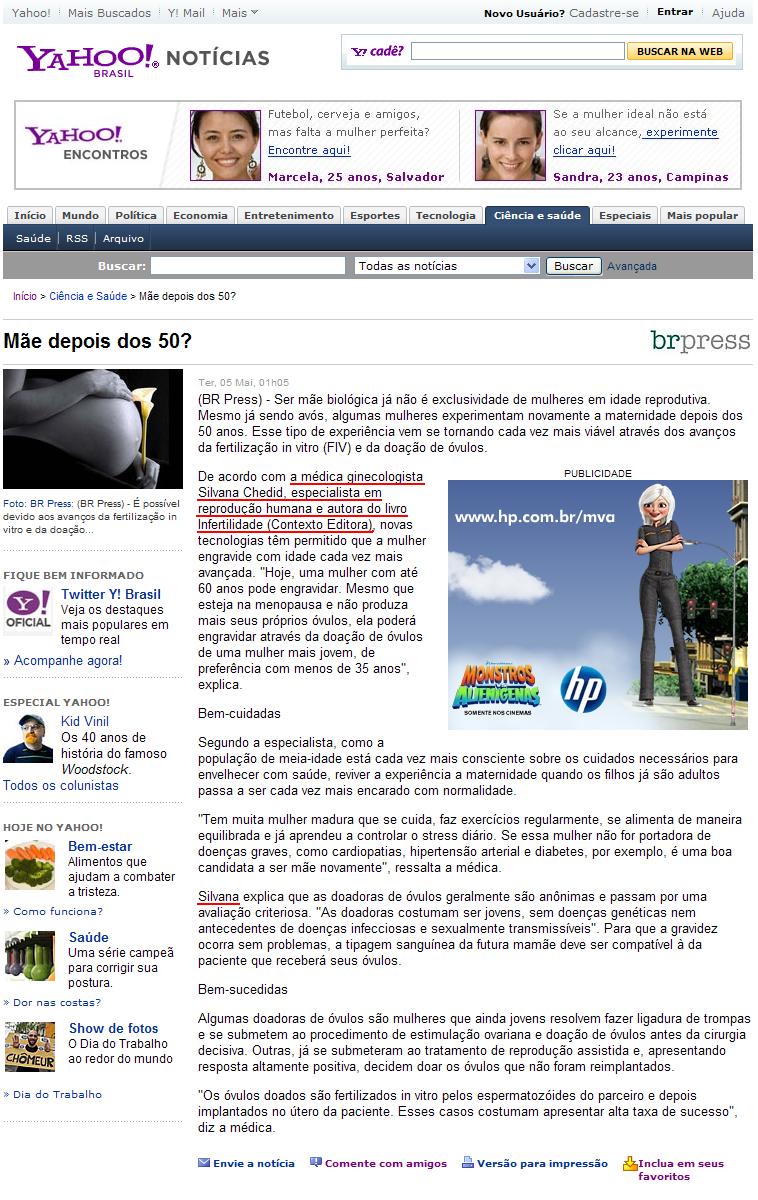Click the Yahoo! Encontros logo

coord(86,143)
